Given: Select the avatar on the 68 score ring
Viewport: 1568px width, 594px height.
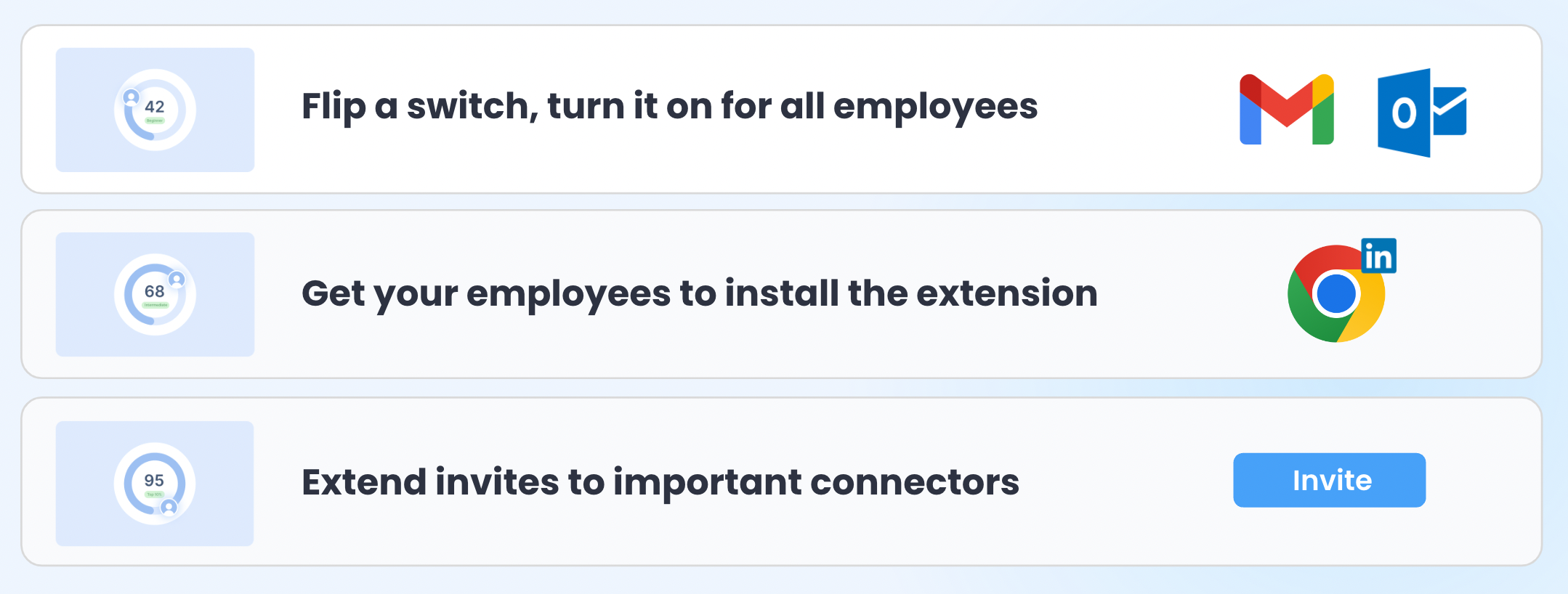Looking at the screenshot, I should coord(177,280).
